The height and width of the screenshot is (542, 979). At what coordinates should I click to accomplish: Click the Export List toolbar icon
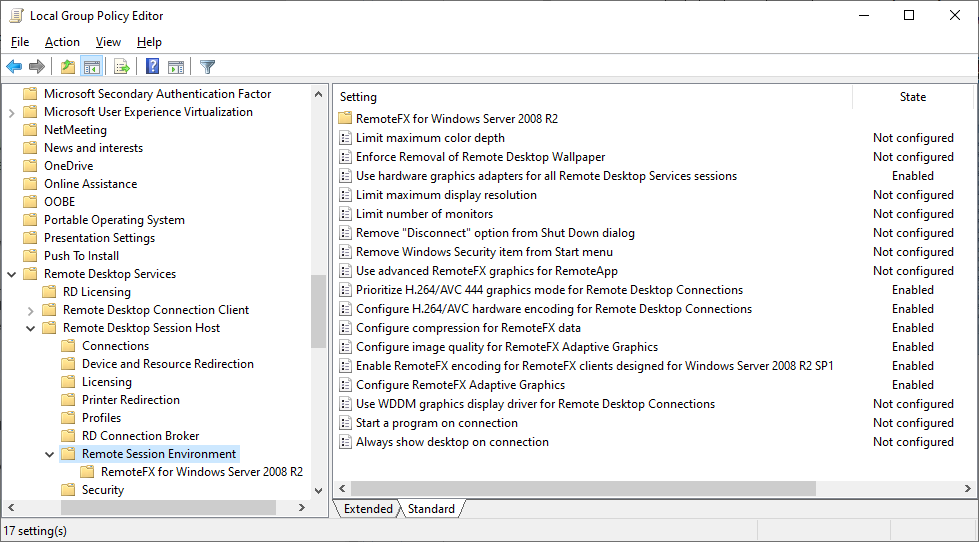(122, 67)
